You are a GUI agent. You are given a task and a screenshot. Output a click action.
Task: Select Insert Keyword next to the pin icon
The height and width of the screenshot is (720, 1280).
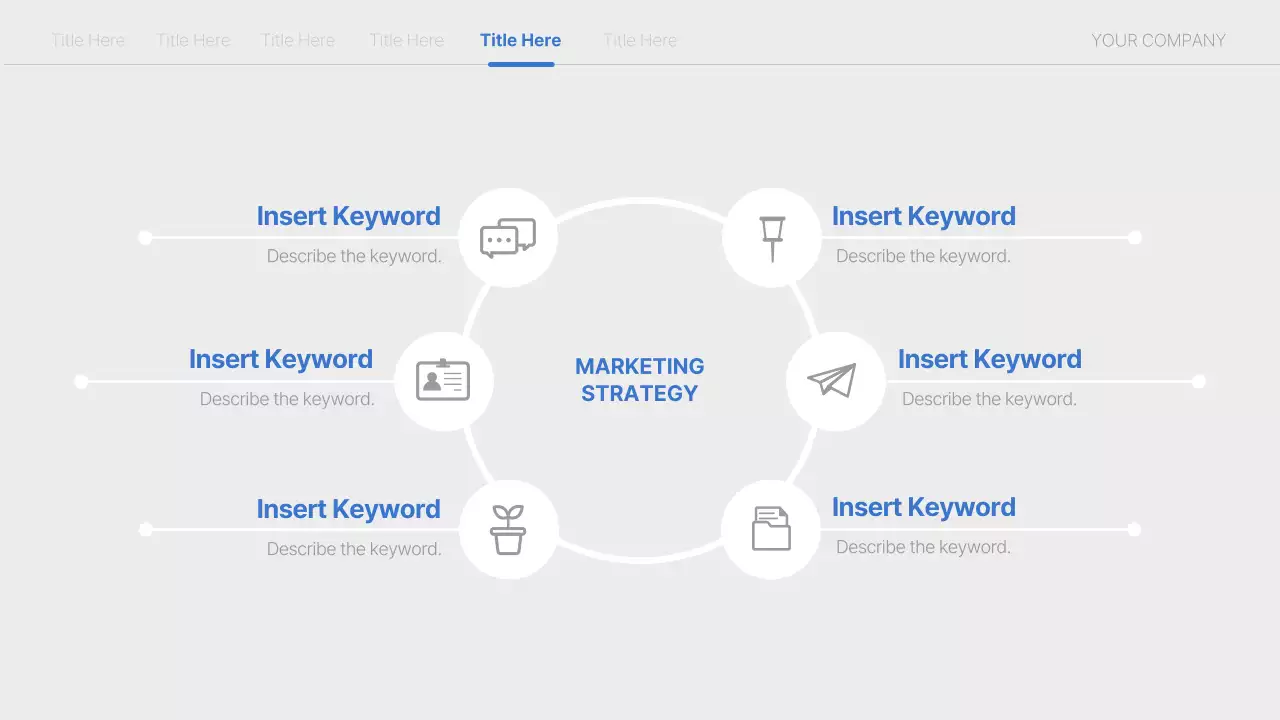(923, 216)
